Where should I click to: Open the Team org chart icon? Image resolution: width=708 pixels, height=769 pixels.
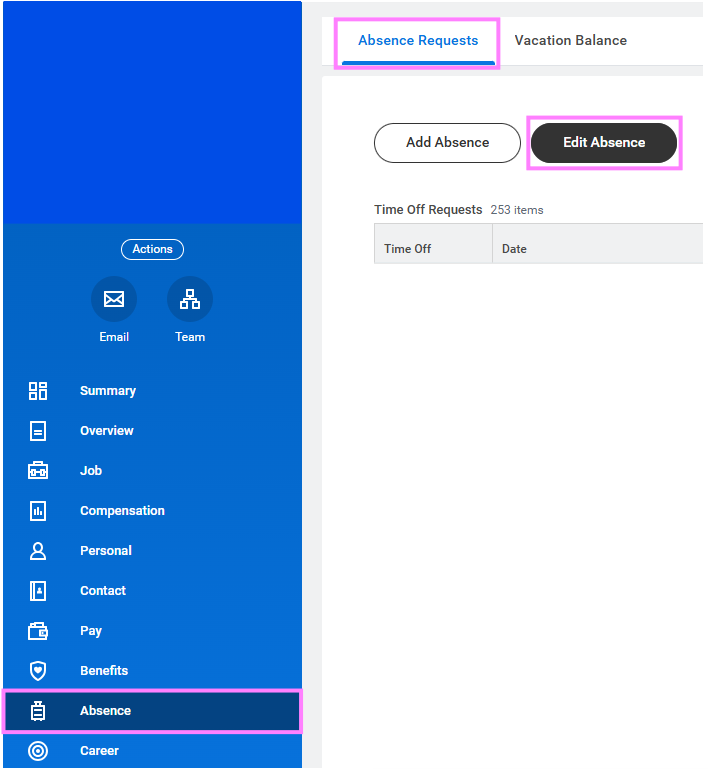pyautogui.click(x=190, y=299)
